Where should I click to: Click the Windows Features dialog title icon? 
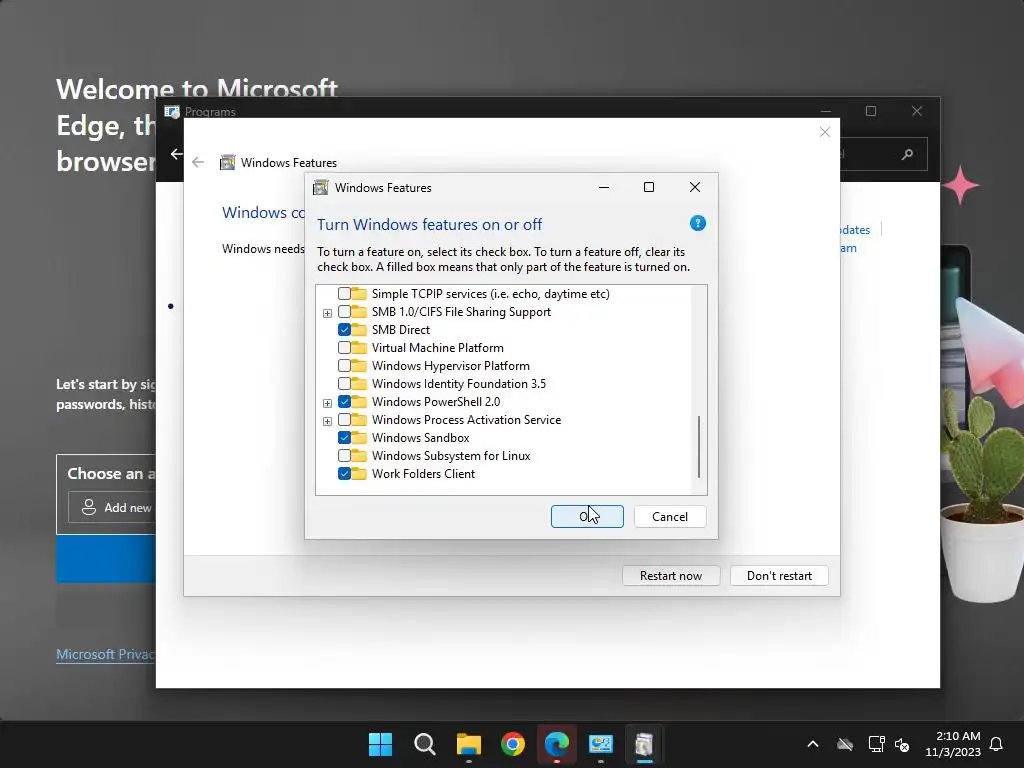tap(321, 188)
